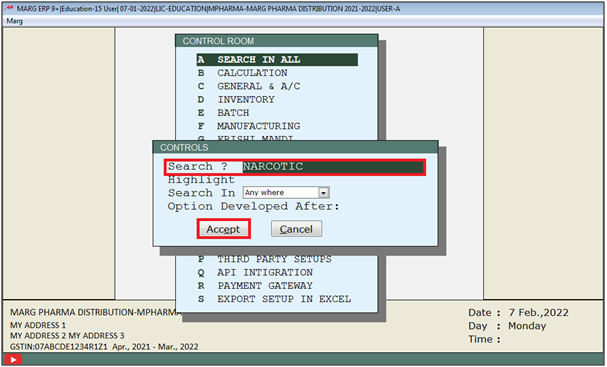
Task: Choose EXPORT SETUP IN EXCEL
Action: (274, 299)
